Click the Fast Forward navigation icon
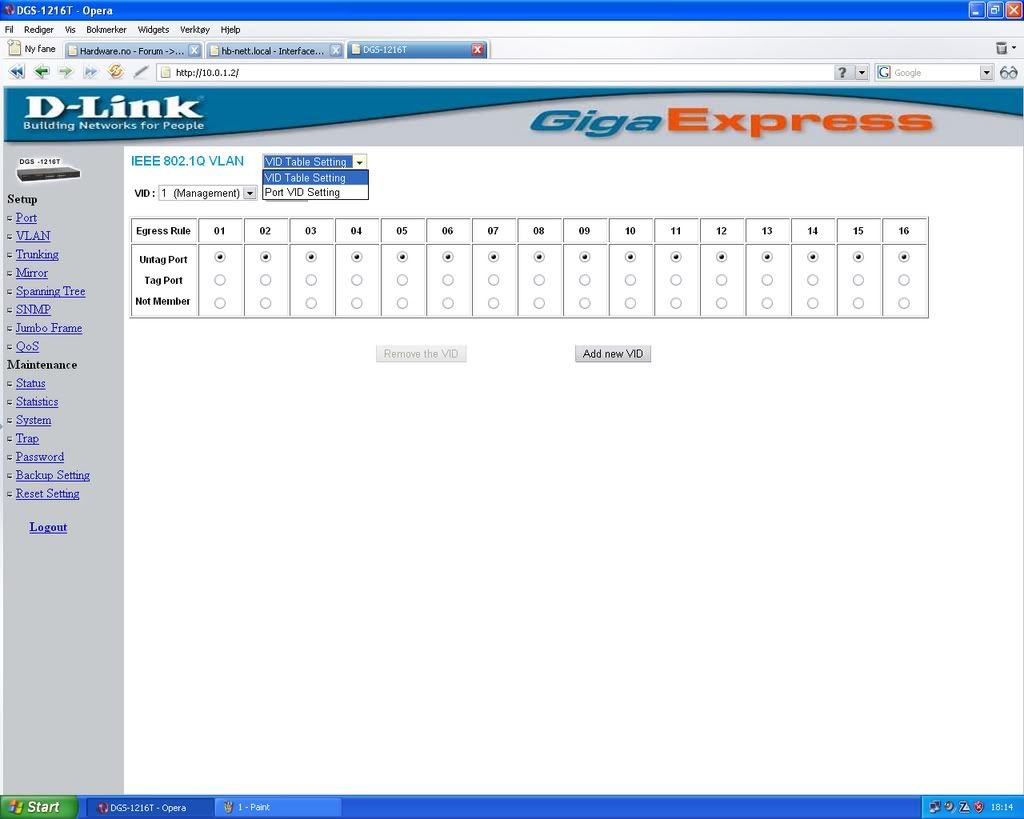Screen dimensions: 1024x819 coord(90,72)
